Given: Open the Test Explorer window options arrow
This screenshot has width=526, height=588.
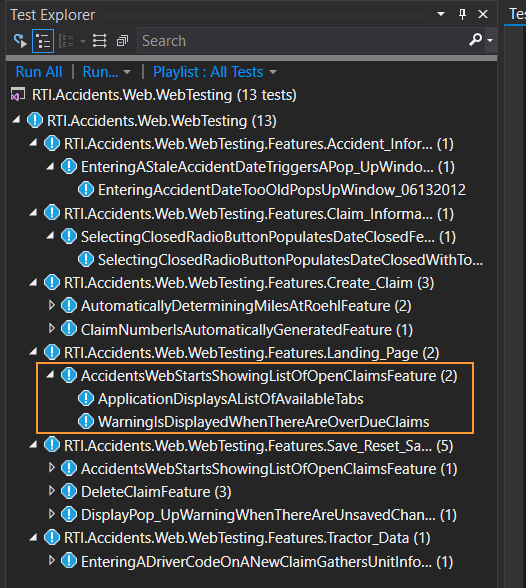Looking at the screenshot, I should point(441,14).
